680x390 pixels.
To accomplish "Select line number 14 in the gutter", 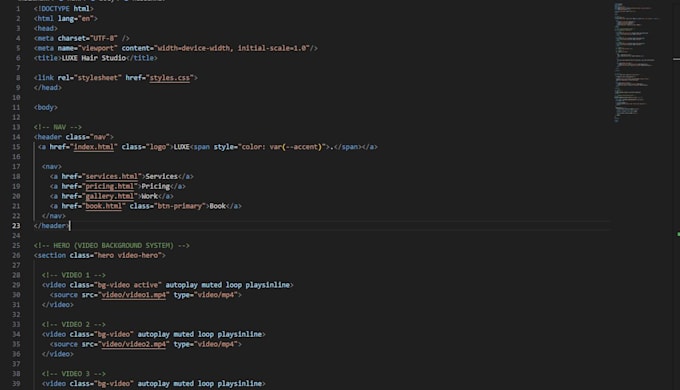I will click(16, 137).
